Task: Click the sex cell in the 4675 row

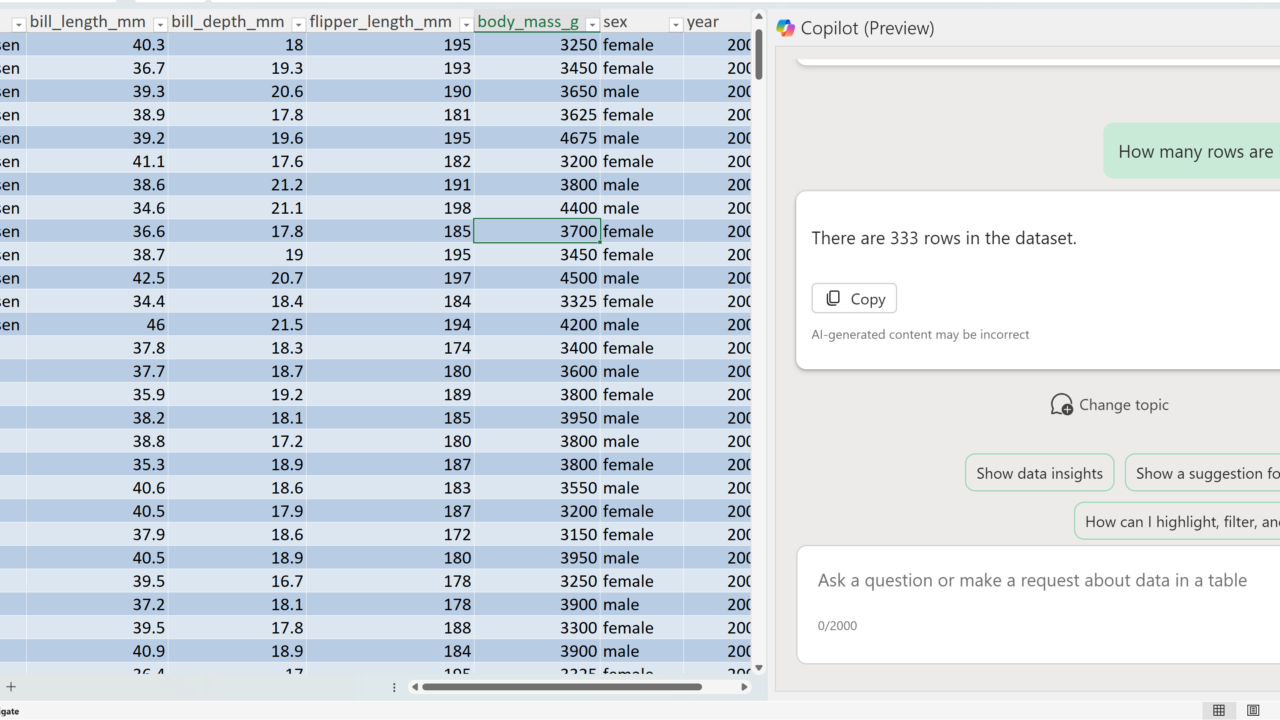Action: point(642,138)
